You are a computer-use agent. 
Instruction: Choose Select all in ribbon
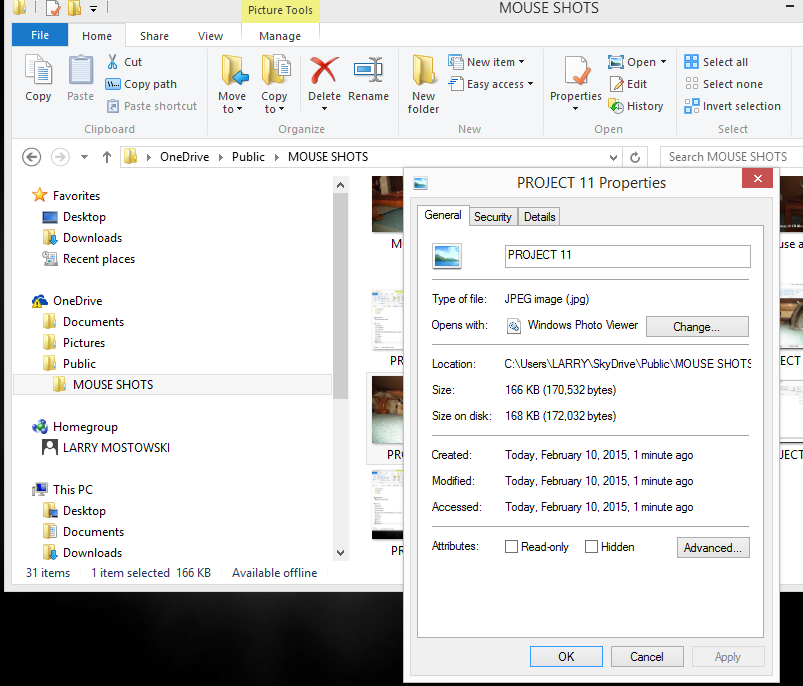click(x=716, y=62)
